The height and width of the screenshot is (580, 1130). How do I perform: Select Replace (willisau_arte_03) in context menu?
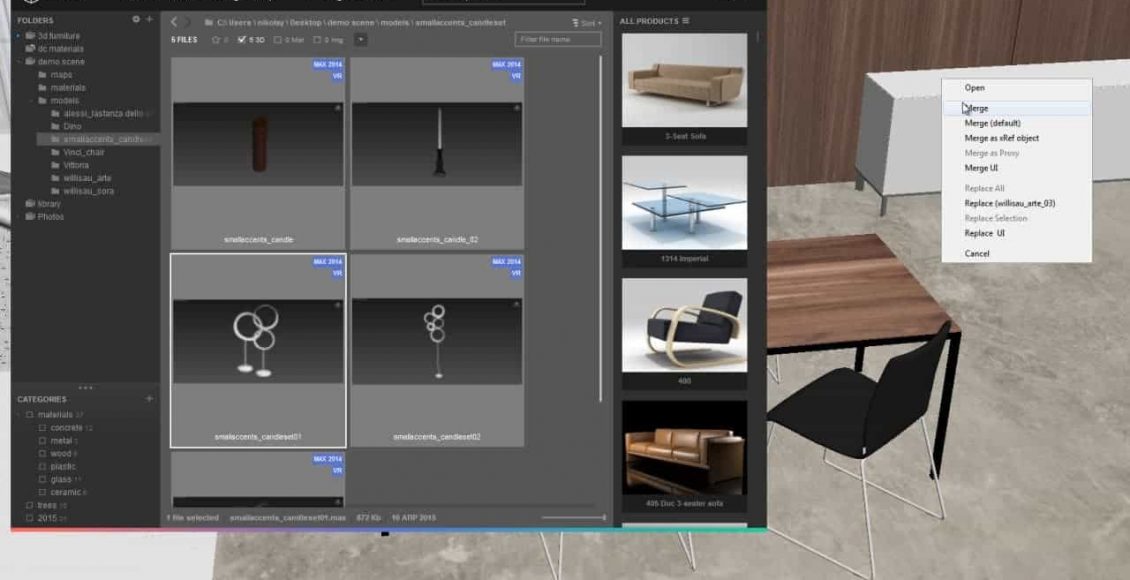pos(1009,203)
